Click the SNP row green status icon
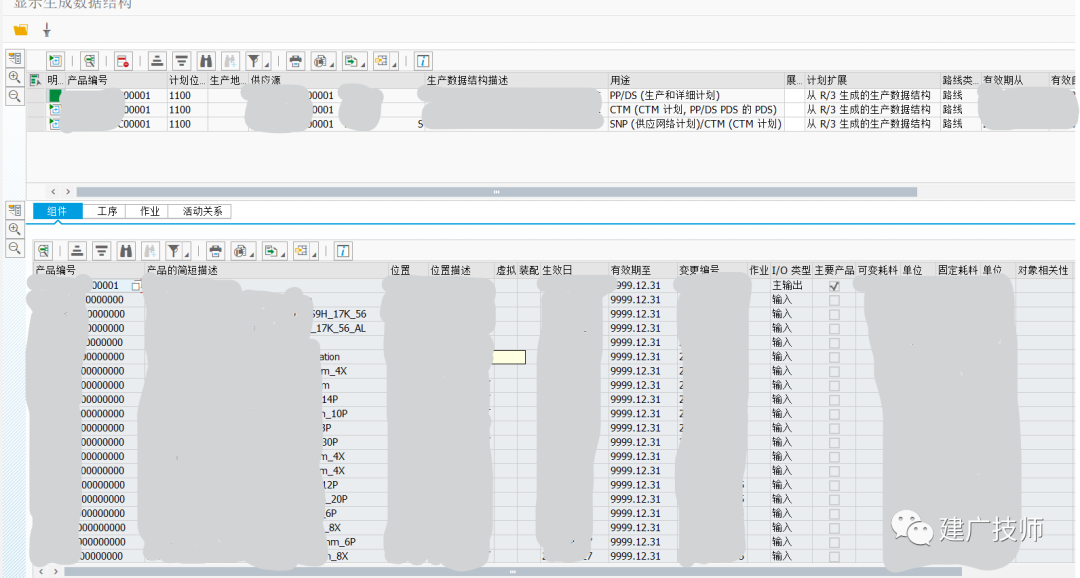This screenshot has width=1080, height=578. (x=54, y=124)
